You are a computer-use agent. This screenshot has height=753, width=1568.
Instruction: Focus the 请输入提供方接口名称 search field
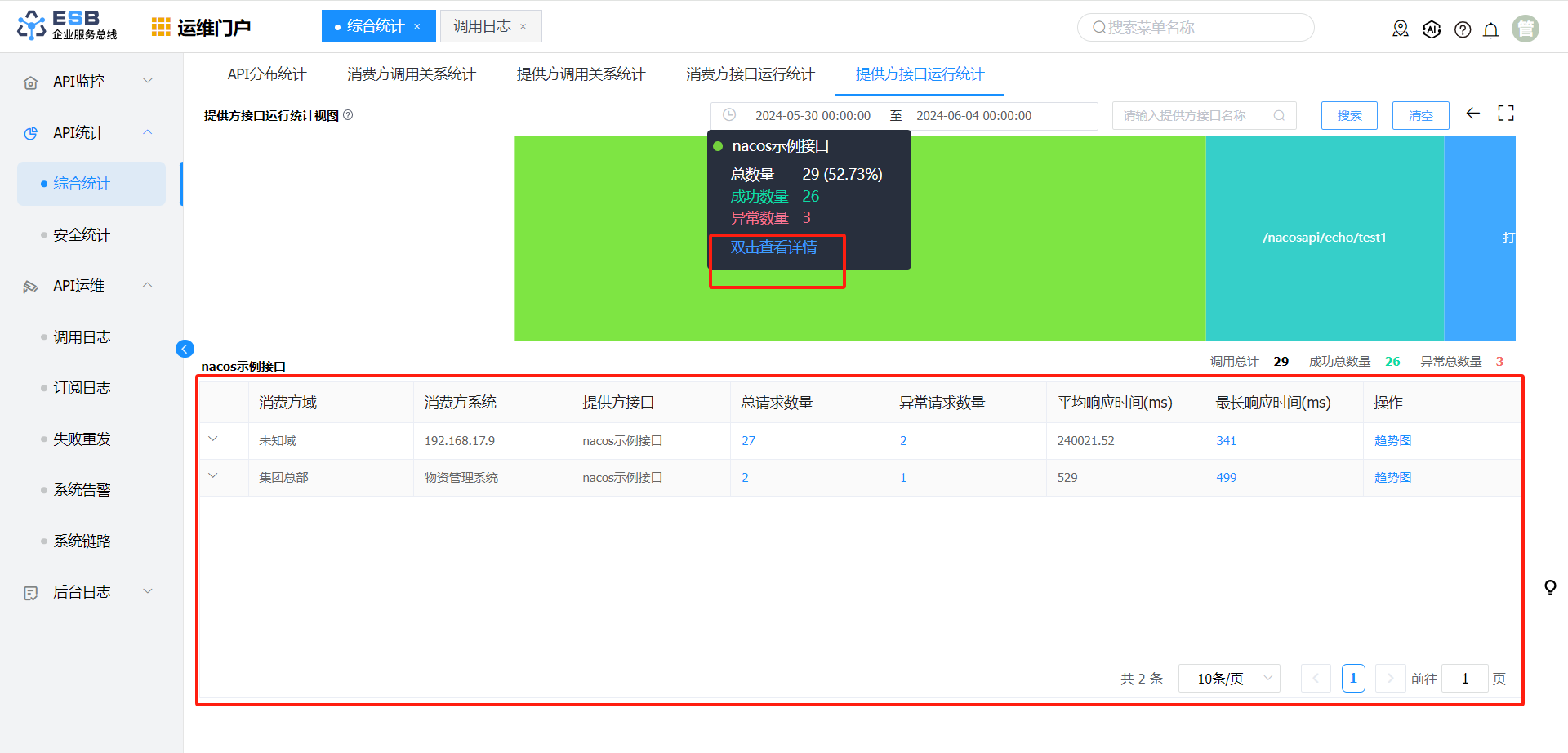[x=1192, y=116]
